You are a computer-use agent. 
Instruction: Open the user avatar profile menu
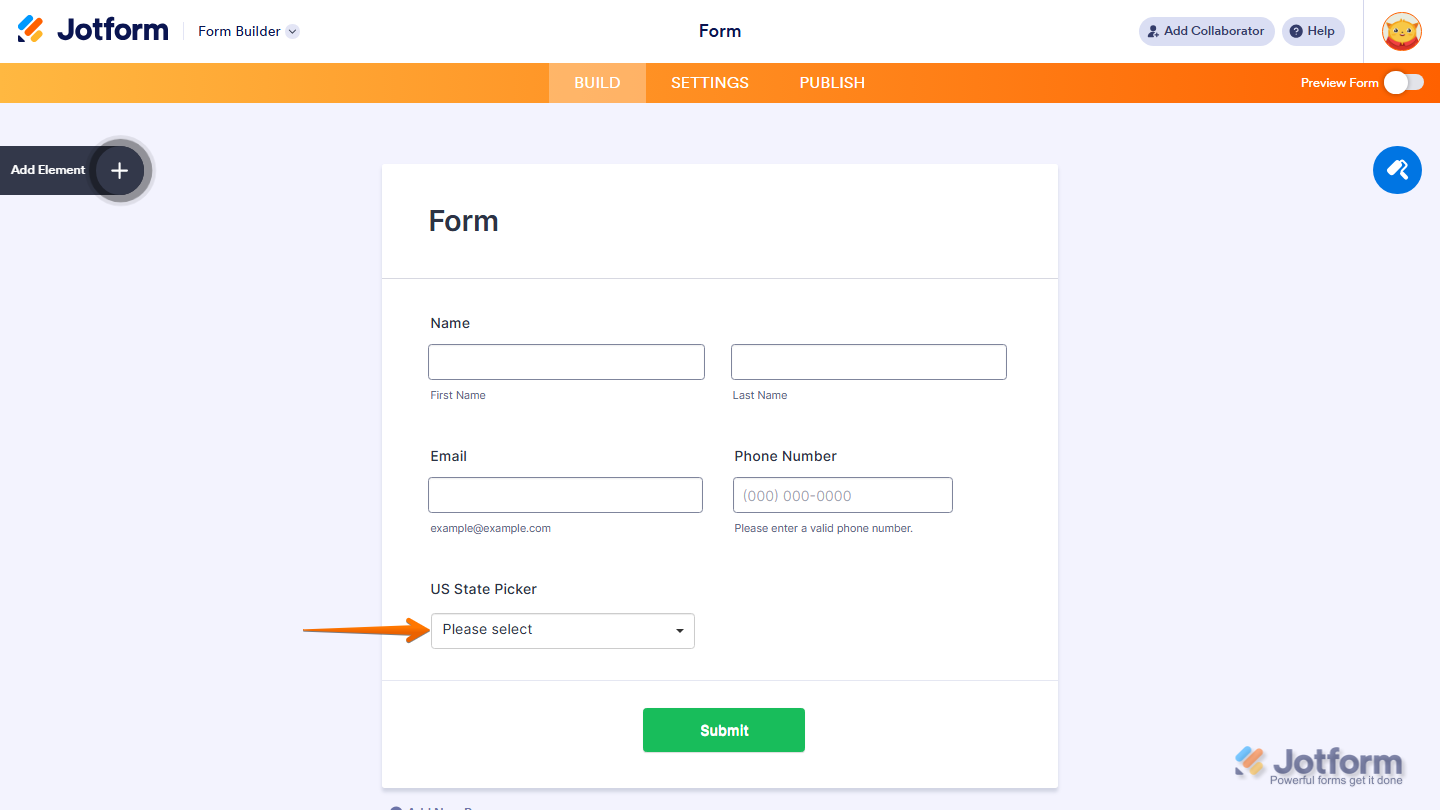1401,31
